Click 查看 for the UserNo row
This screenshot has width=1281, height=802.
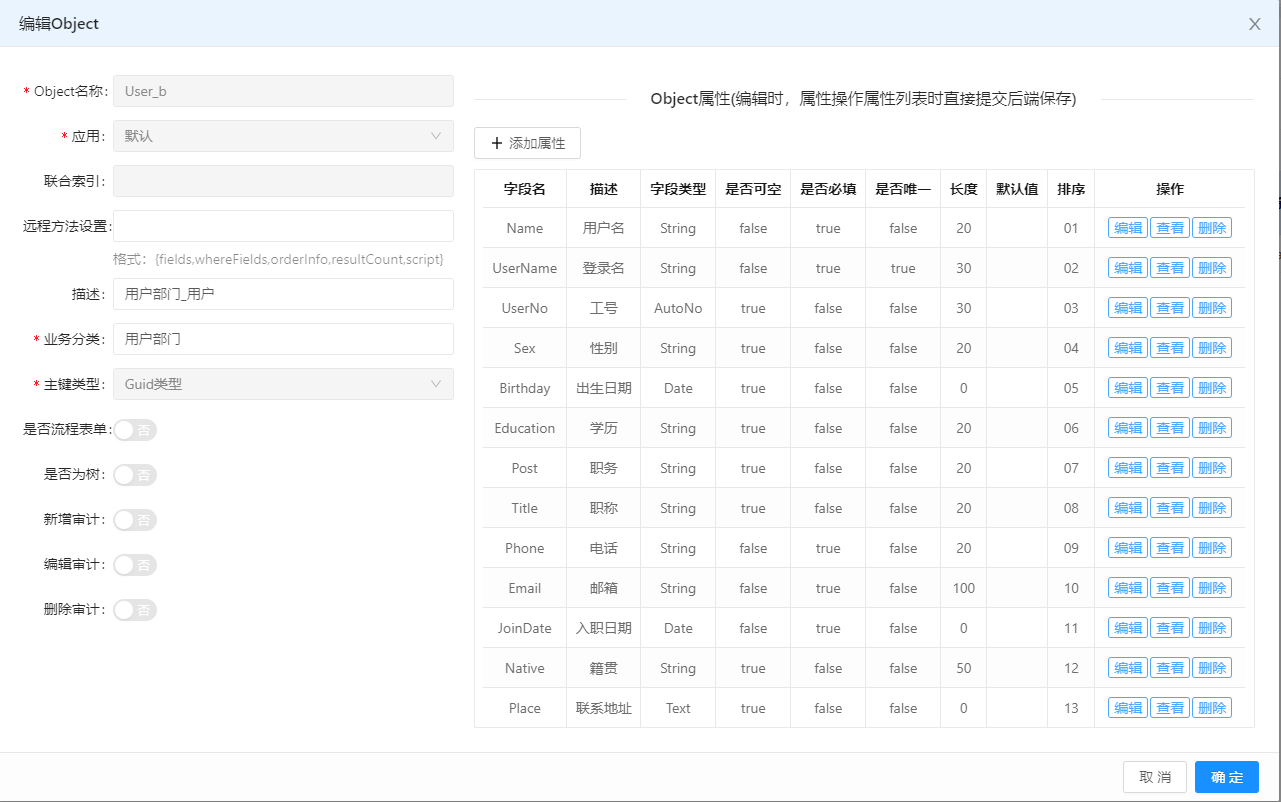1170,308
